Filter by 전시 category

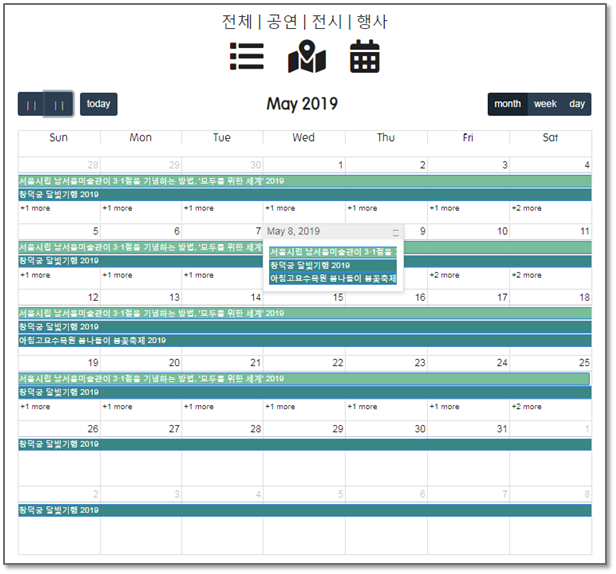point(327,22)
